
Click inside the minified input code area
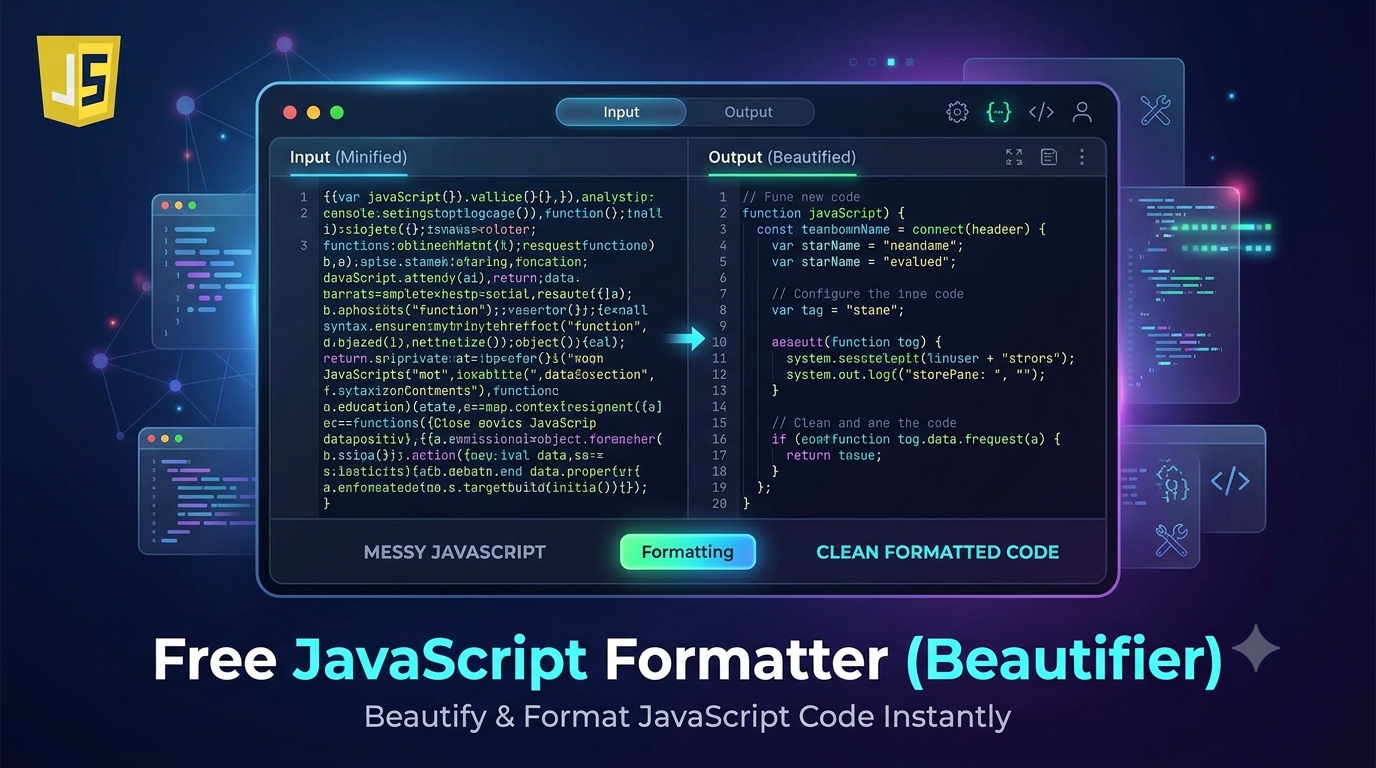492,350
